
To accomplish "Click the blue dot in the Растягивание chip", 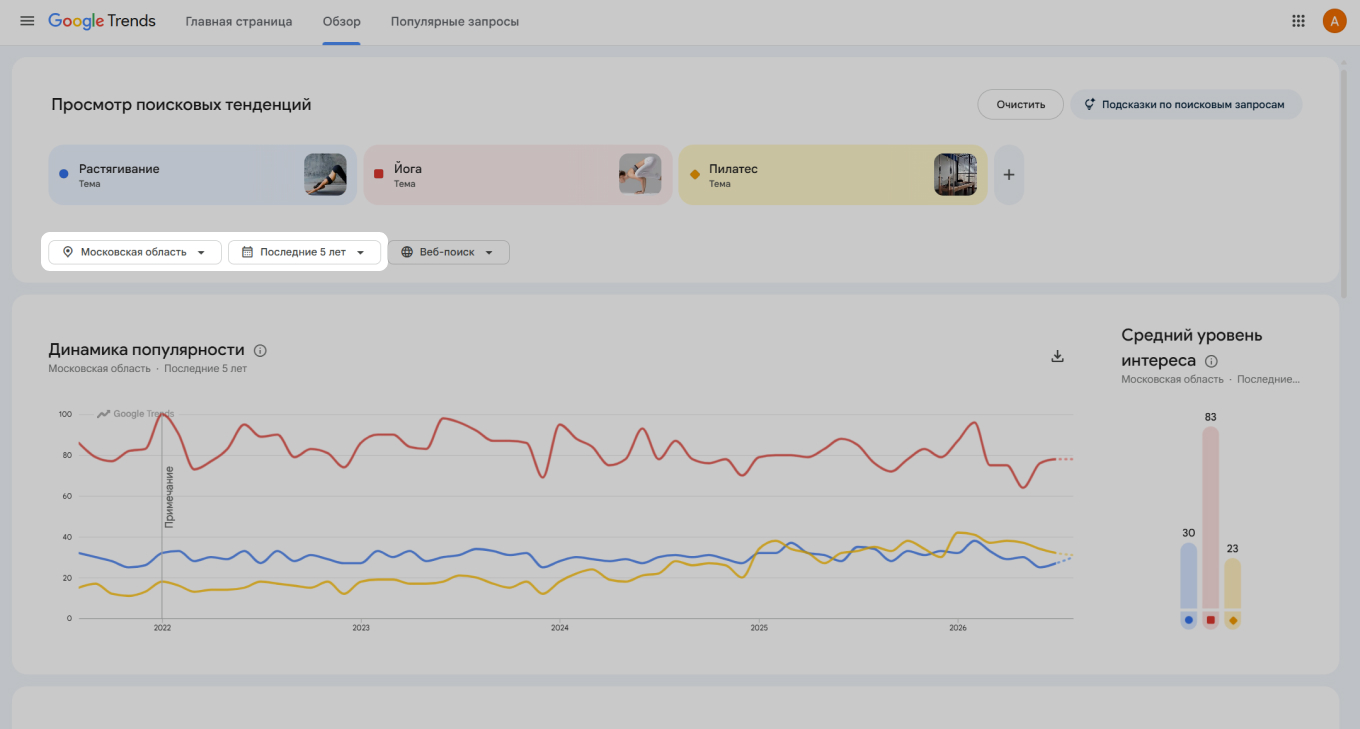I will (64, 174).
